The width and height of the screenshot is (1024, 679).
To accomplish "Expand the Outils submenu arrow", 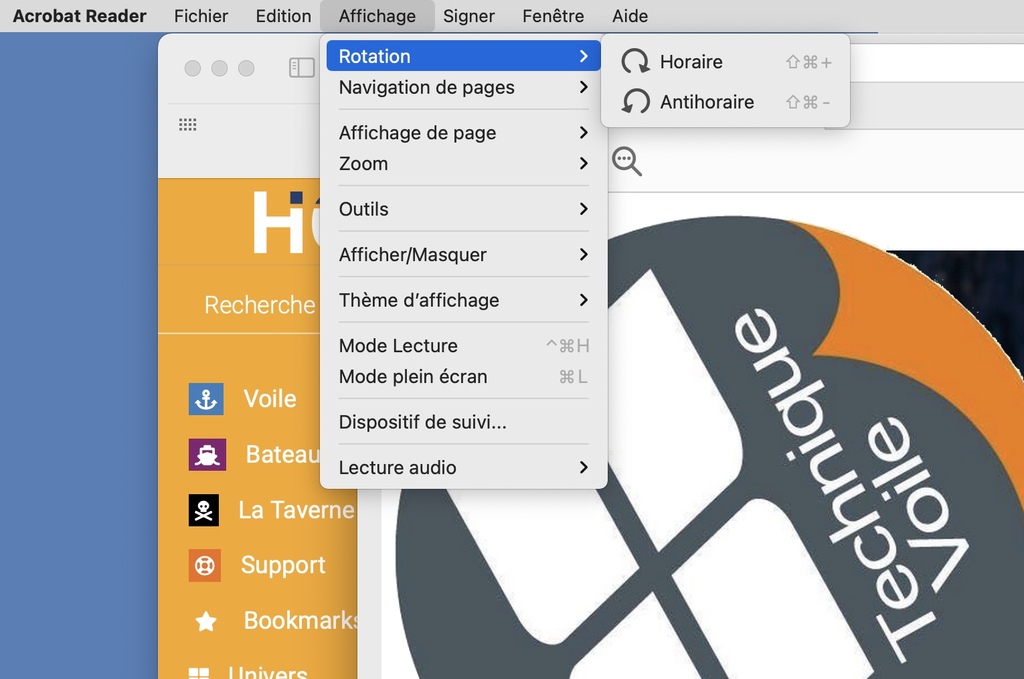I will coord(584,209).
